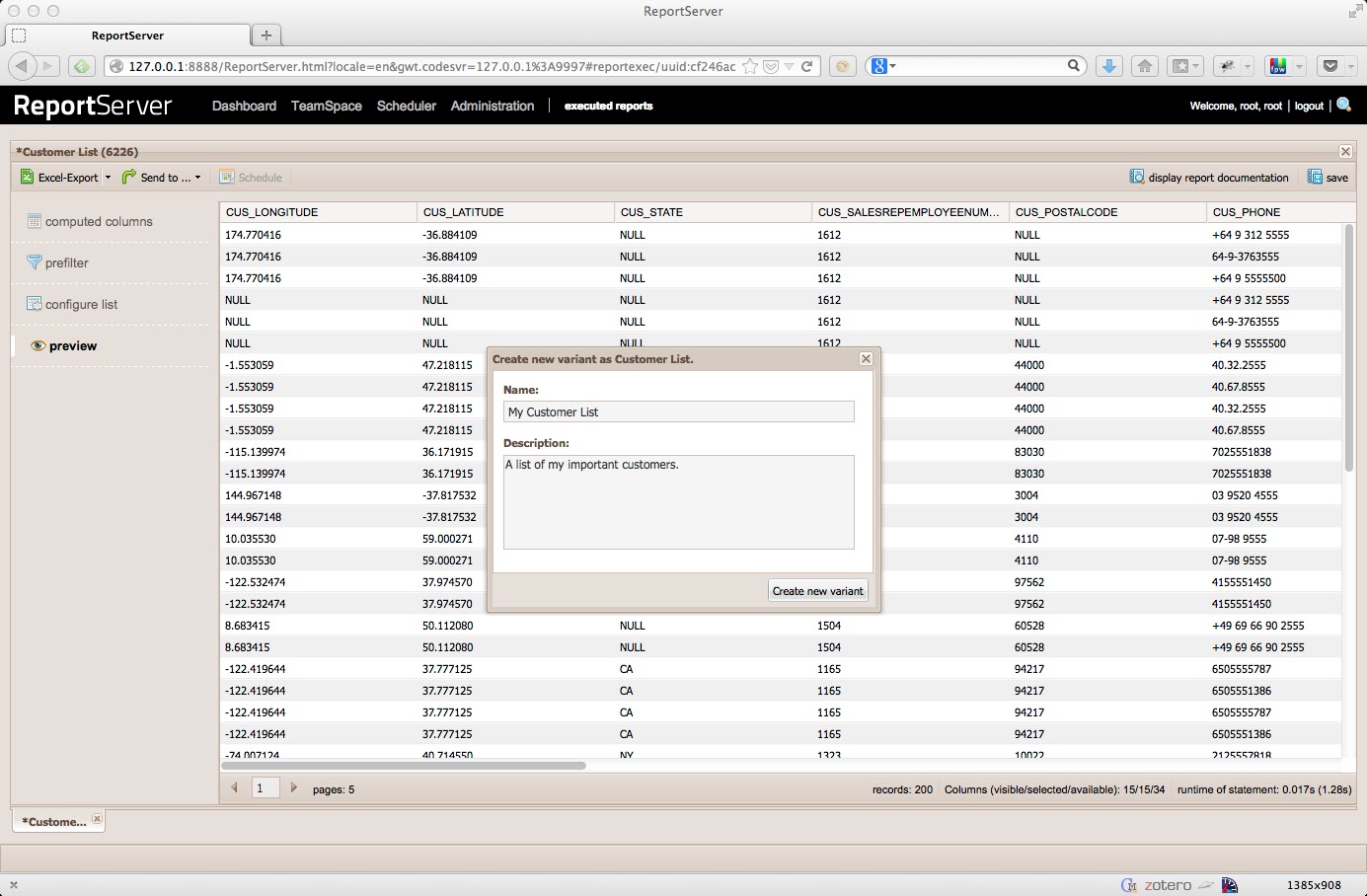This screenshot has width=1367, height=896.
Task: Click the Schedule toolbar button
Action: [x=251, y=178]
